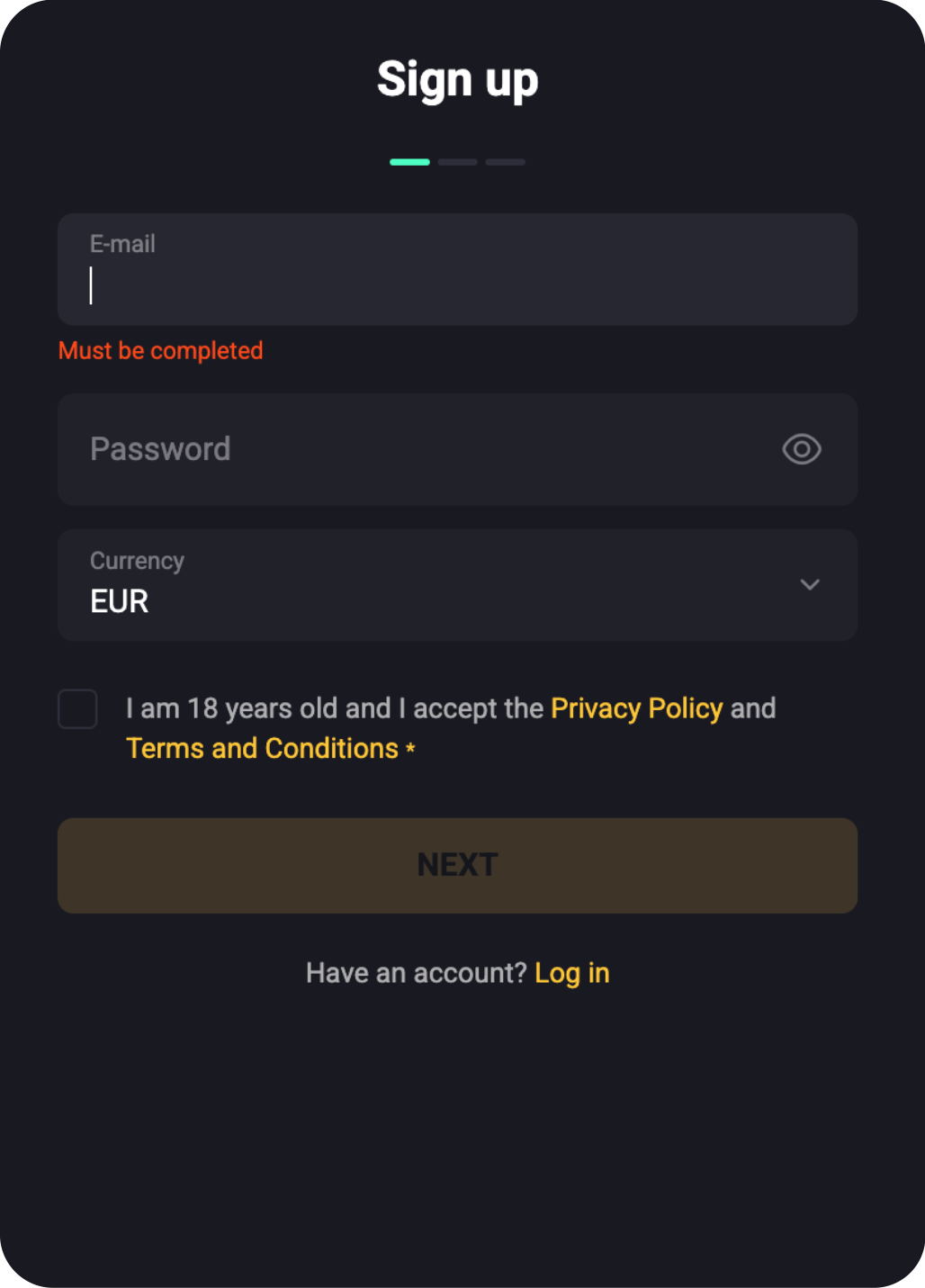The width and height of the screenshot is (925, 1288).
Task: Tick the 18 years old checkbox
Action: tap(77, 709)
